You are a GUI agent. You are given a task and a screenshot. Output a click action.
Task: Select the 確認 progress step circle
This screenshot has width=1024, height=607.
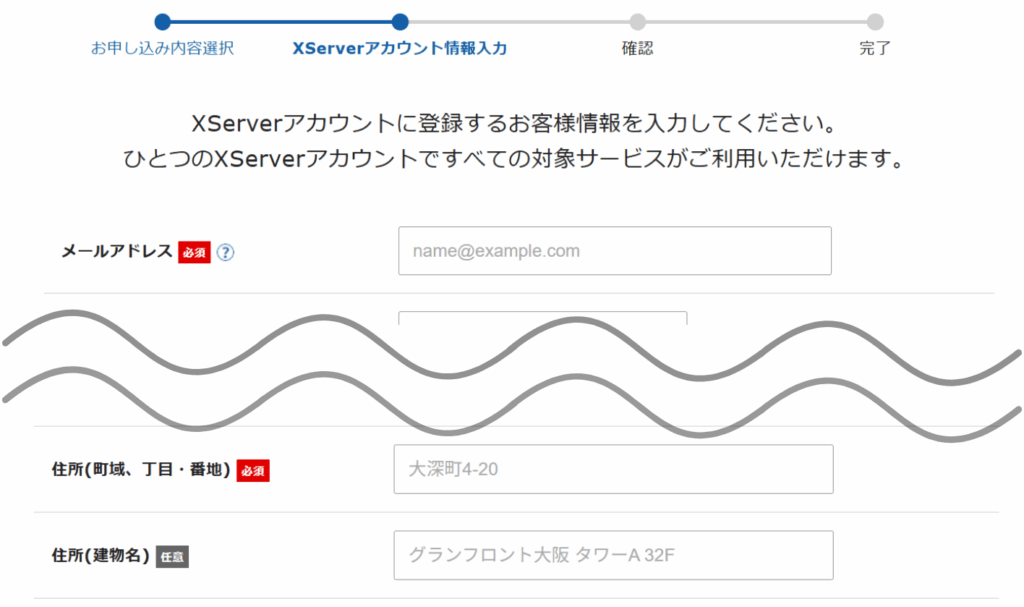click(x=637, y=22)
